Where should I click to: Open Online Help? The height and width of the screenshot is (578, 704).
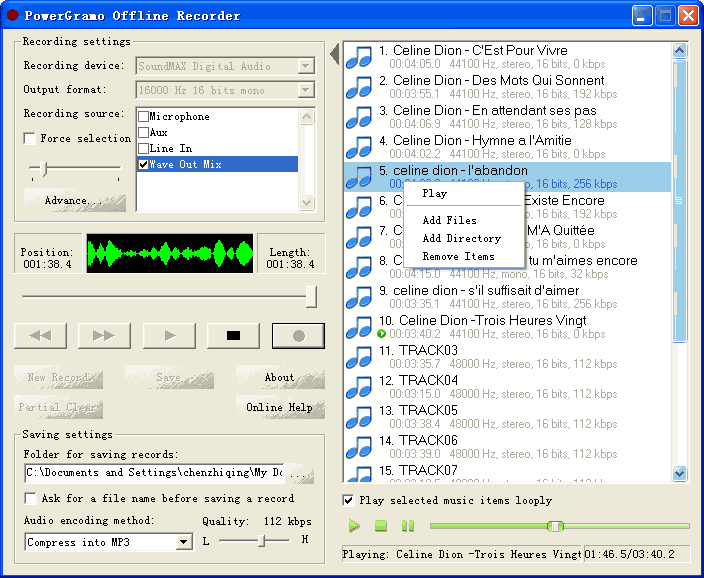pyautogui.click(x=280, y=407)
